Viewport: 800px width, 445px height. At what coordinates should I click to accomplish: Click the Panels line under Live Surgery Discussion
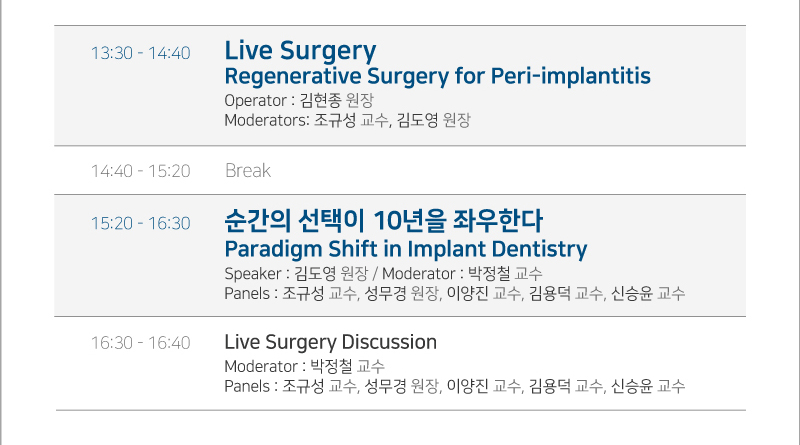point(455,386)
